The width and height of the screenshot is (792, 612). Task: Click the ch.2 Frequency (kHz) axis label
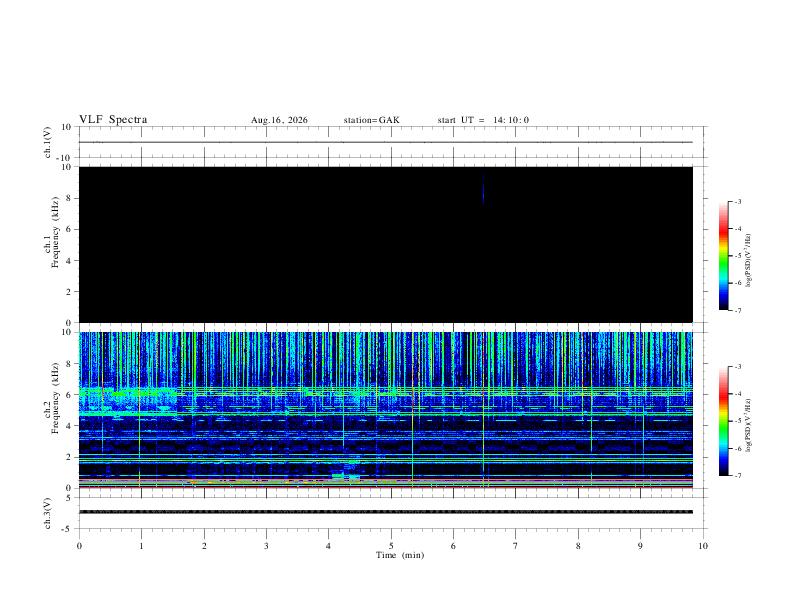coord(51,398)
